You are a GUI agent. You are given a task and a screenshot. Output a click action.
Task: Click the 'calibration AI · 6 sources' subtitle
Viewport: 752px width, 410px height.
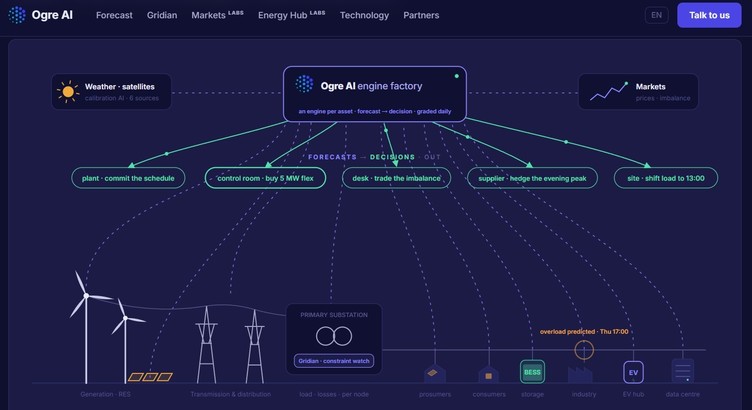[x=122, y=98]
